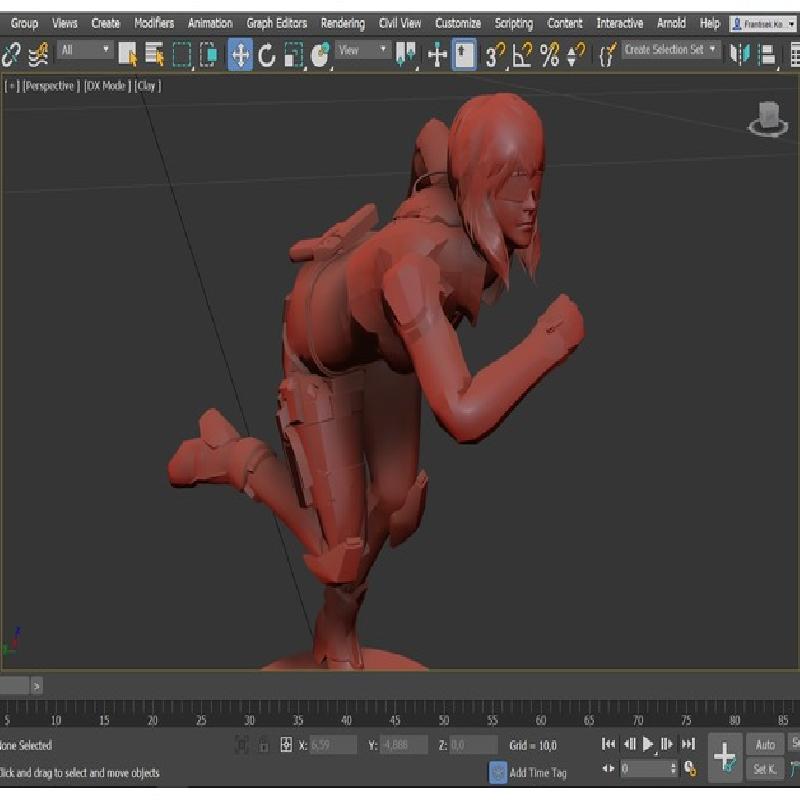Open the All selection filter dropdown
The width and height of the screenshot is (800, 800).
(85, 50)
